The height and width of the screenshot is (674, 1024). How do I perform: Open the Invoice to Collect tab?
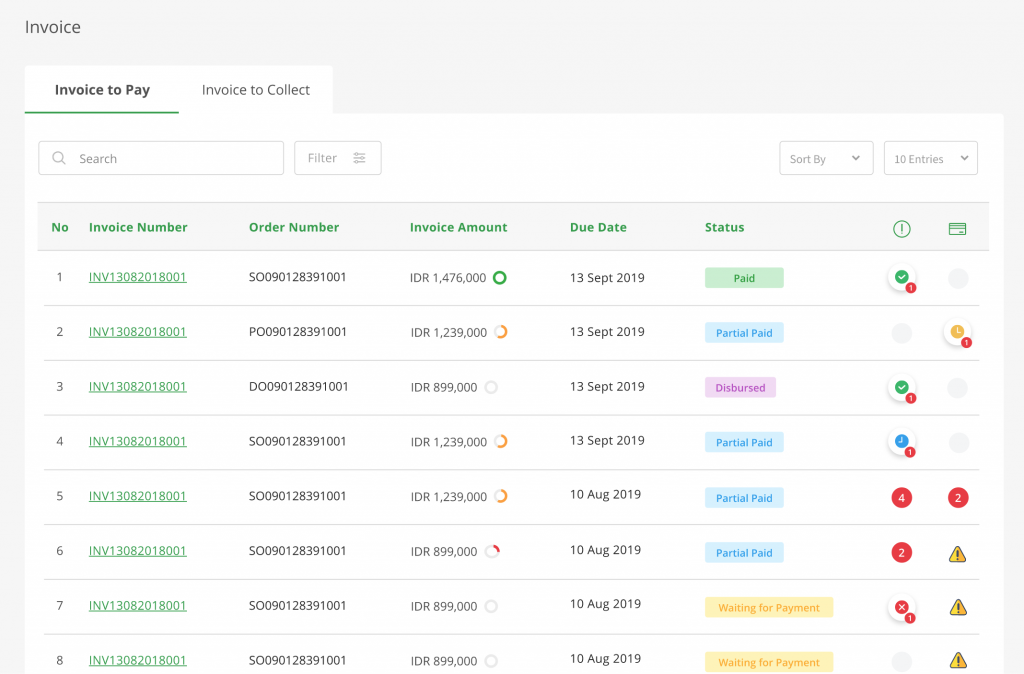[x=255, y=89]
